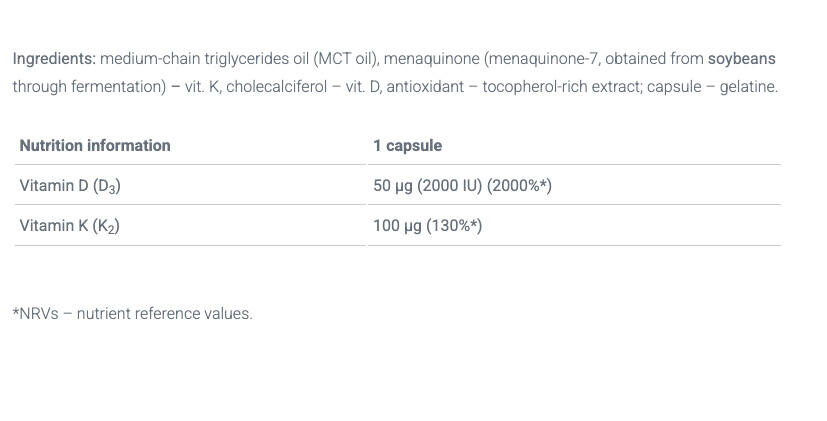The width and height of the screenshot is (827, 421).
Task: Select the "Vitamin D (D3)" row label
Action: coord(70,186)
